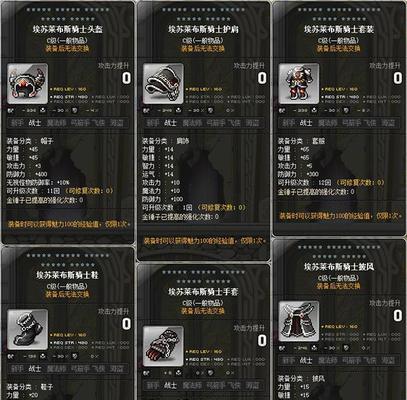Click the title 埃苏莱布斯骑士头盔
This screenshot has width=407, height=400.
pyautogui.click(x=68, y=29)
